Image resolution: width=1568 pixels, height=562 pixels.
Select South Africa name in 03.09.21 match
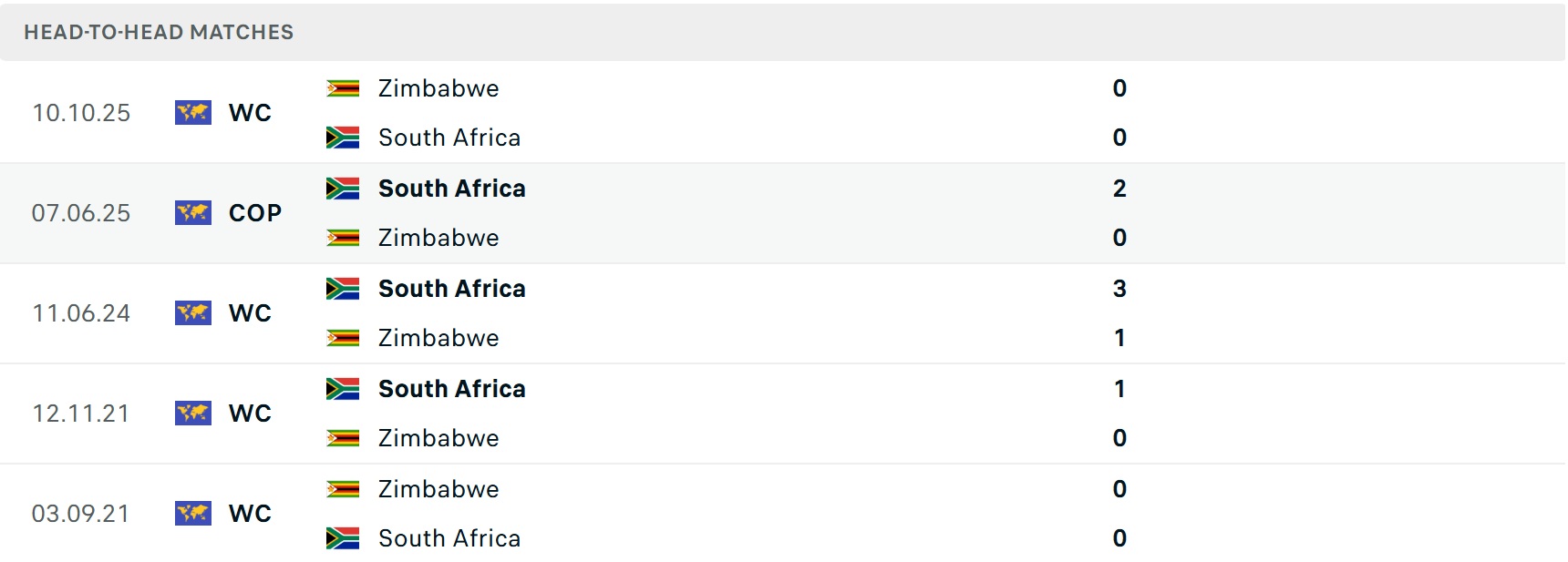(449, 538)
